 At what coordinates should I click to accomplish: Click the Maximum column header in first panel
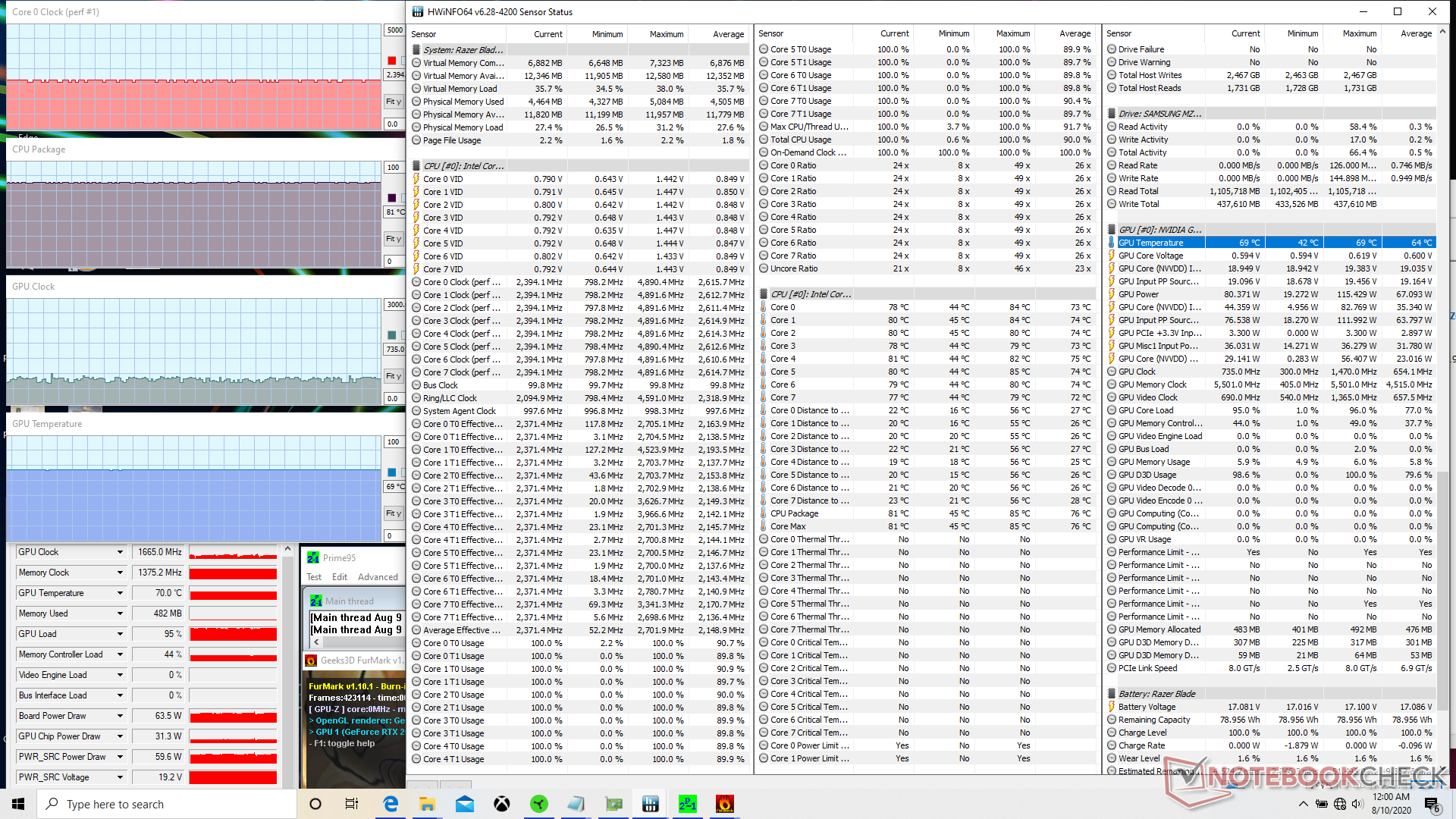click(667, 34)
